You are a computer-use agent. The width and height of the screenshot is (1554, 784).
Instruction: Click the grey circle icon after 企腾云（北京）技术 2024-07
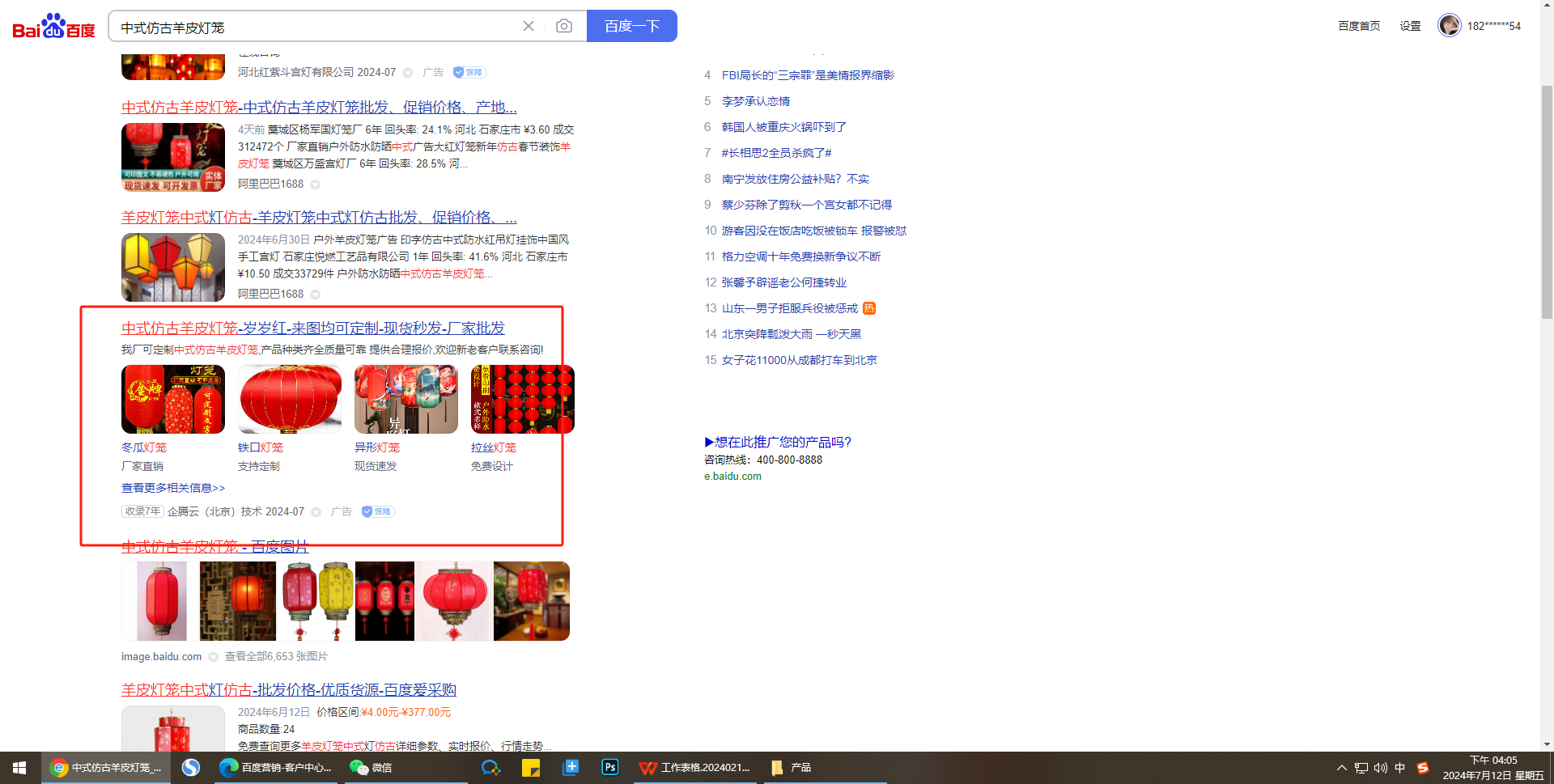(x=316, y=512)
